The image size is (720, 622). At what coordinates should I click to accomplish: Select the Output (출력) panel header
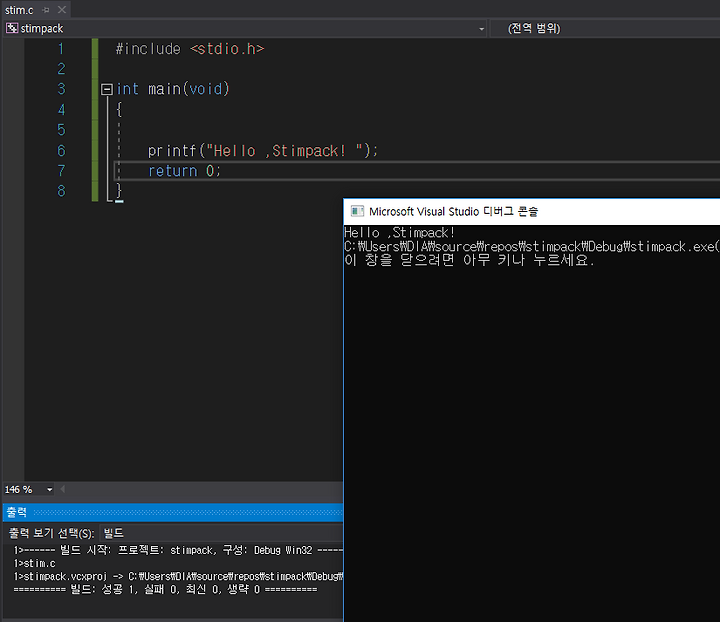[173, 512]
